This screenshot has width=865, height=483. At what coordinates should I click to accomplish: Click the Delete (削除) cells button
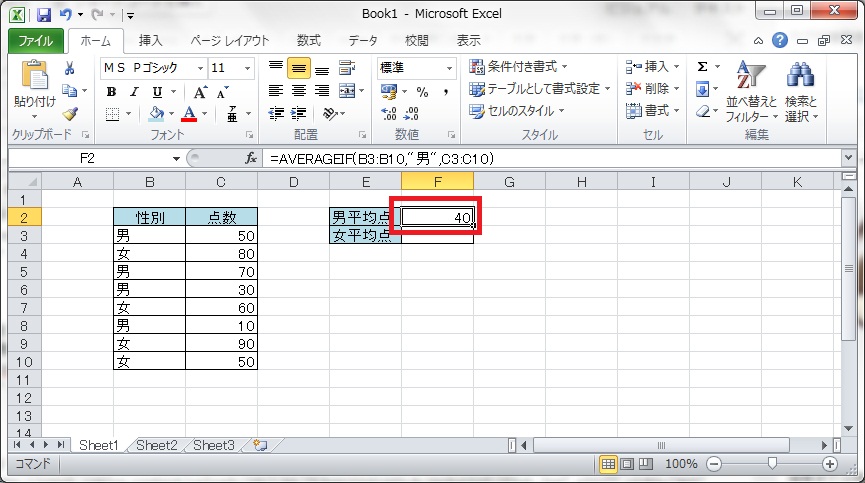pyautogui.click(x=652, y=89)
